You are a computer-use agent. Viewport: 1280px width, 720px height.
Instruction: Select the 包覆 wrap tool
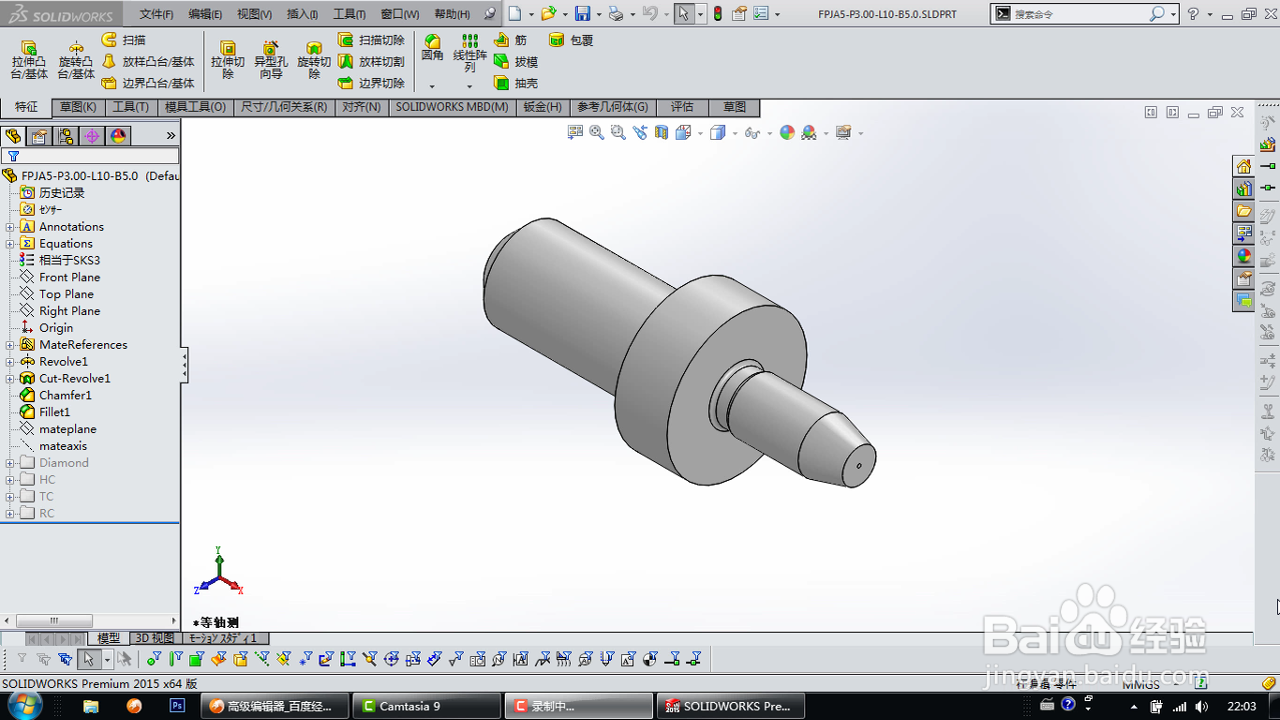point(572,40)
